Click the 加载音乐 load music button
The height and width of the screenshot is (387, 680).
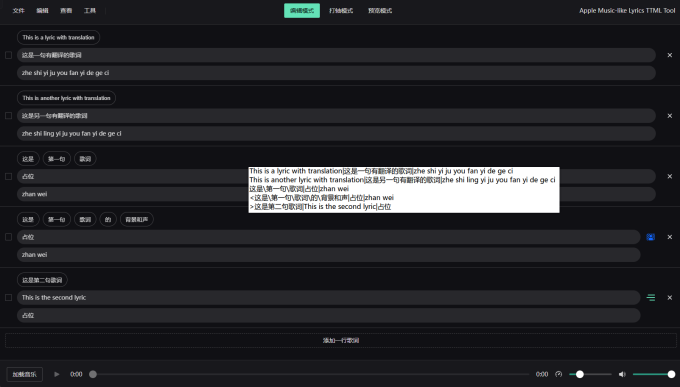pos(25,374)
